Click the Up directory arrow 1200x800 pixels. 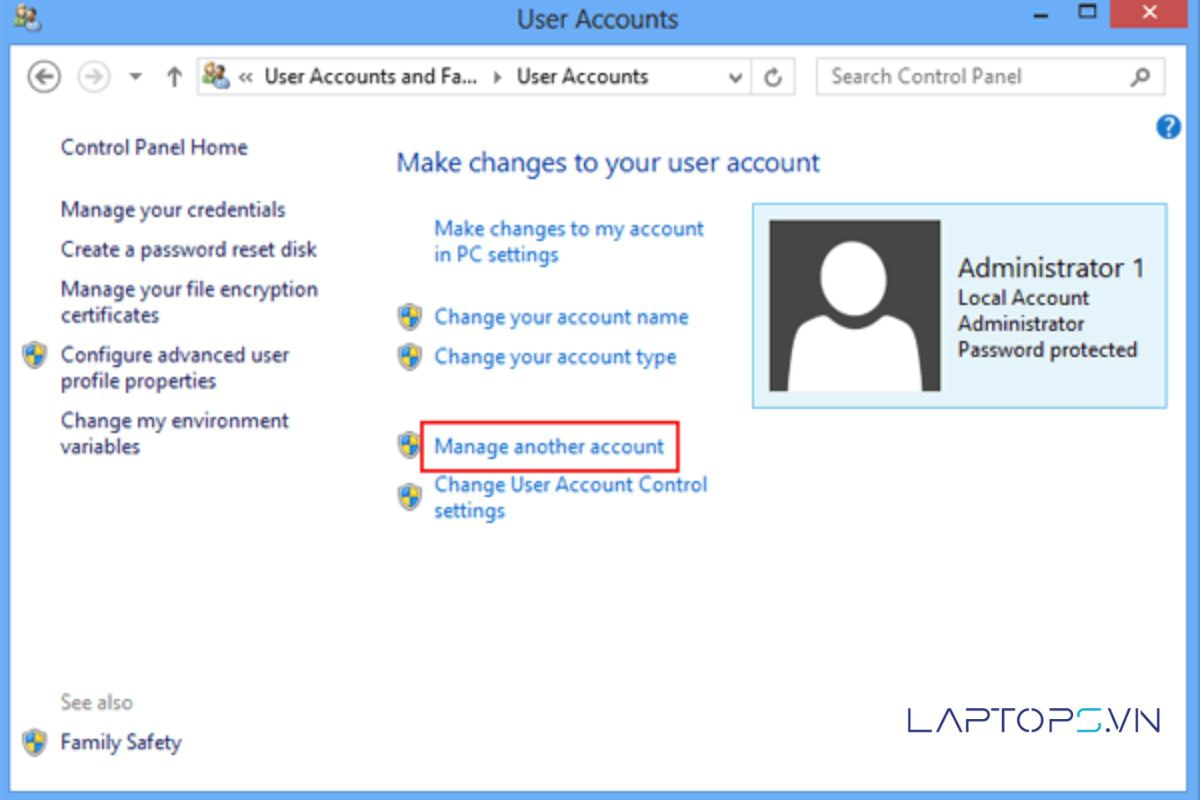tap(174, 77)
